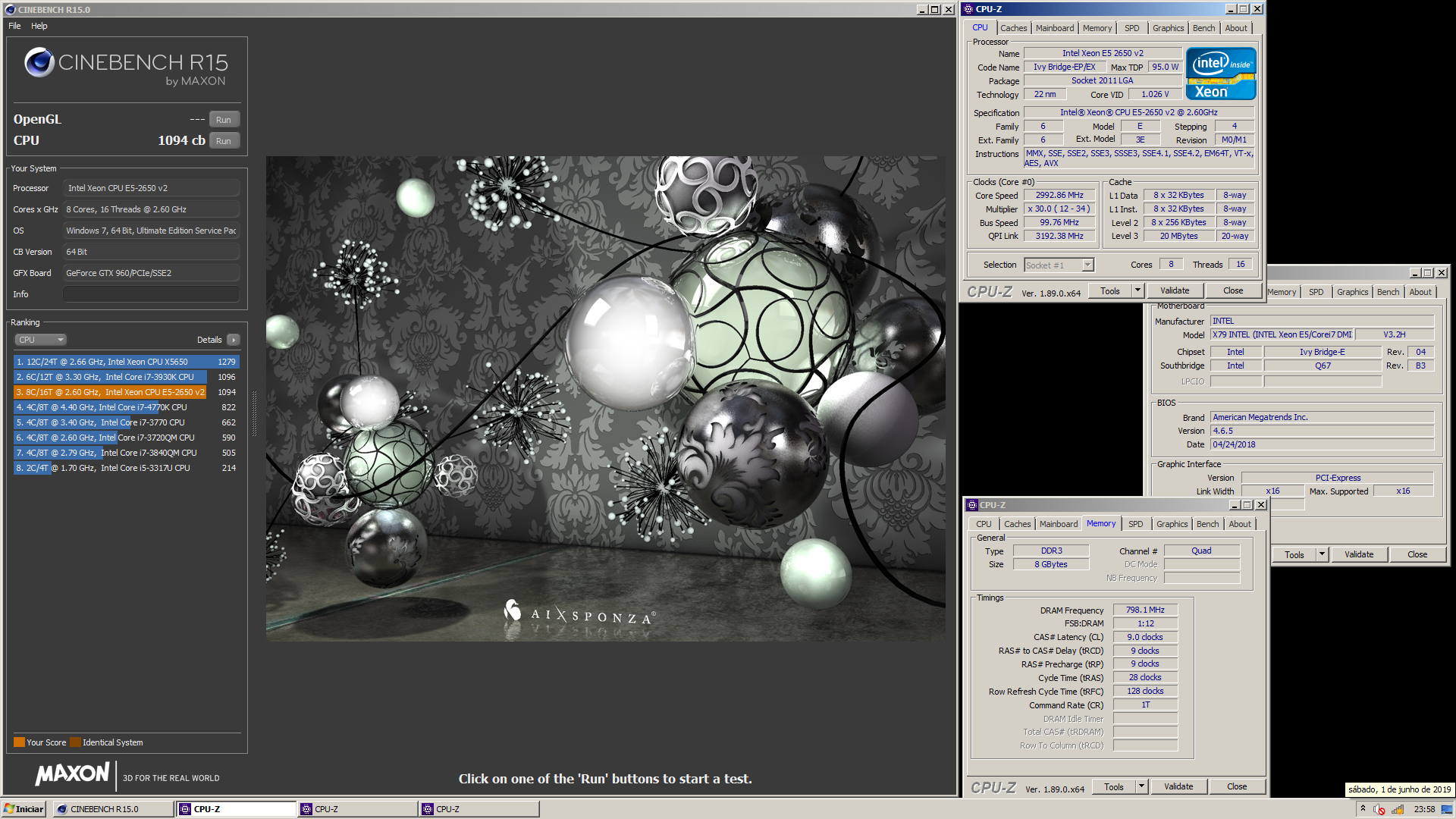Viewport: 1456px width, 819px height.
Task: Click Validate in Mainboard CPU-Z window
Action: [1359, 554]
